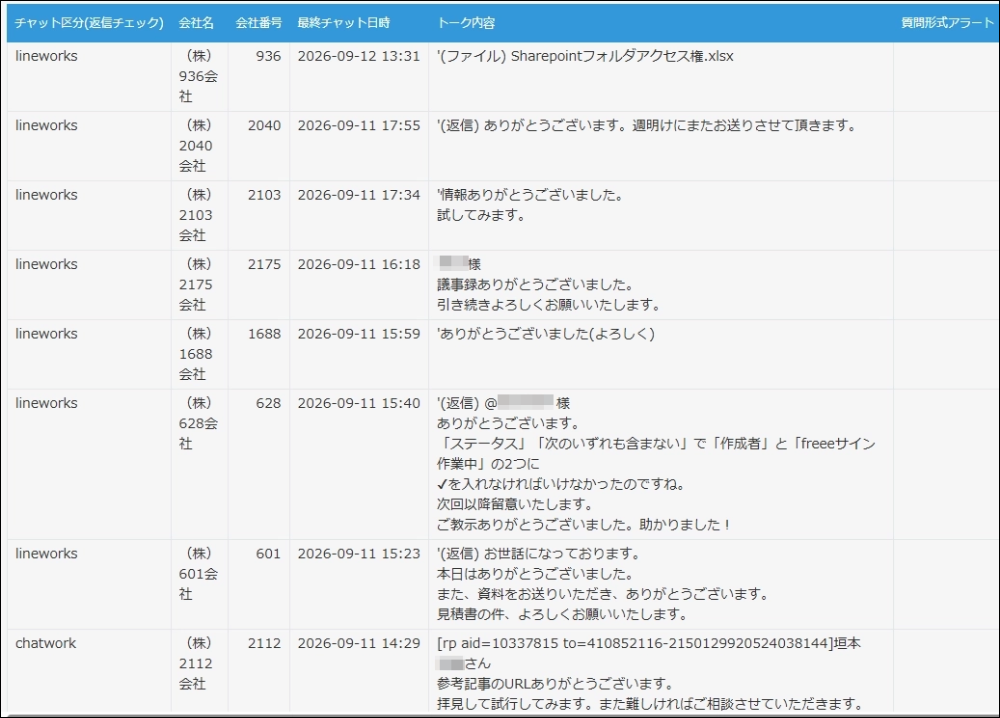
Task: Click company number 2040 cell
Action: 258,146
